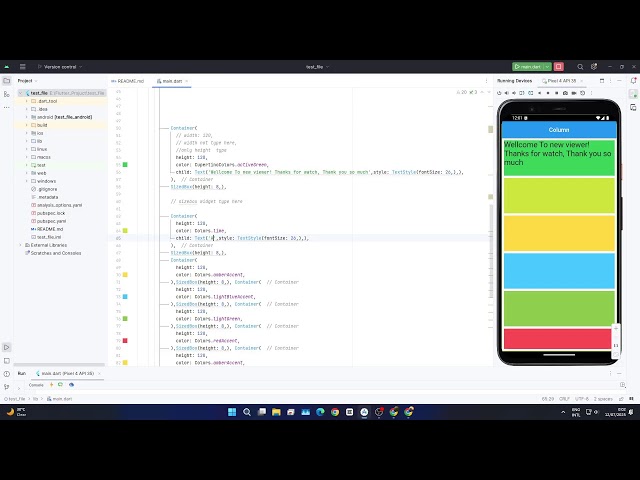Open Windows Start menu on taskbar
Screen dimensions: 640x480
click(x=232, y=412)
